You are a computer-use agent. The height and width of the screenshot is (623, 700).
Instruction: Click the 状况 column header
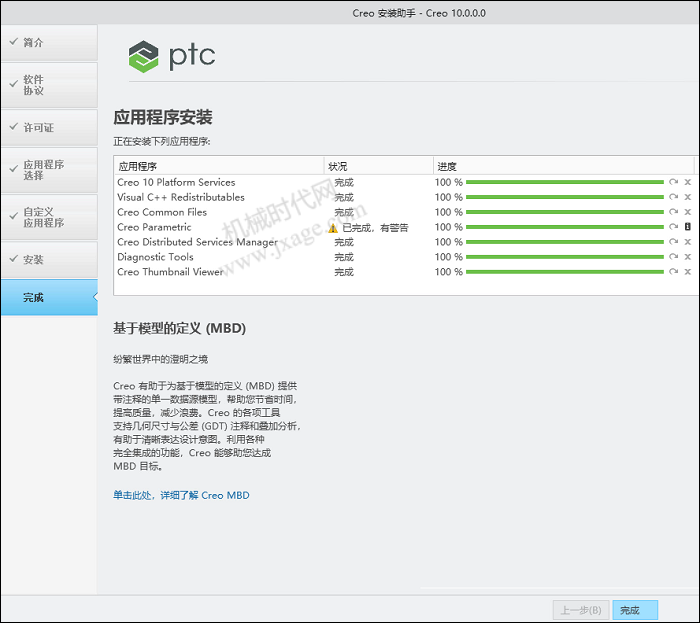tap(379, 166)
